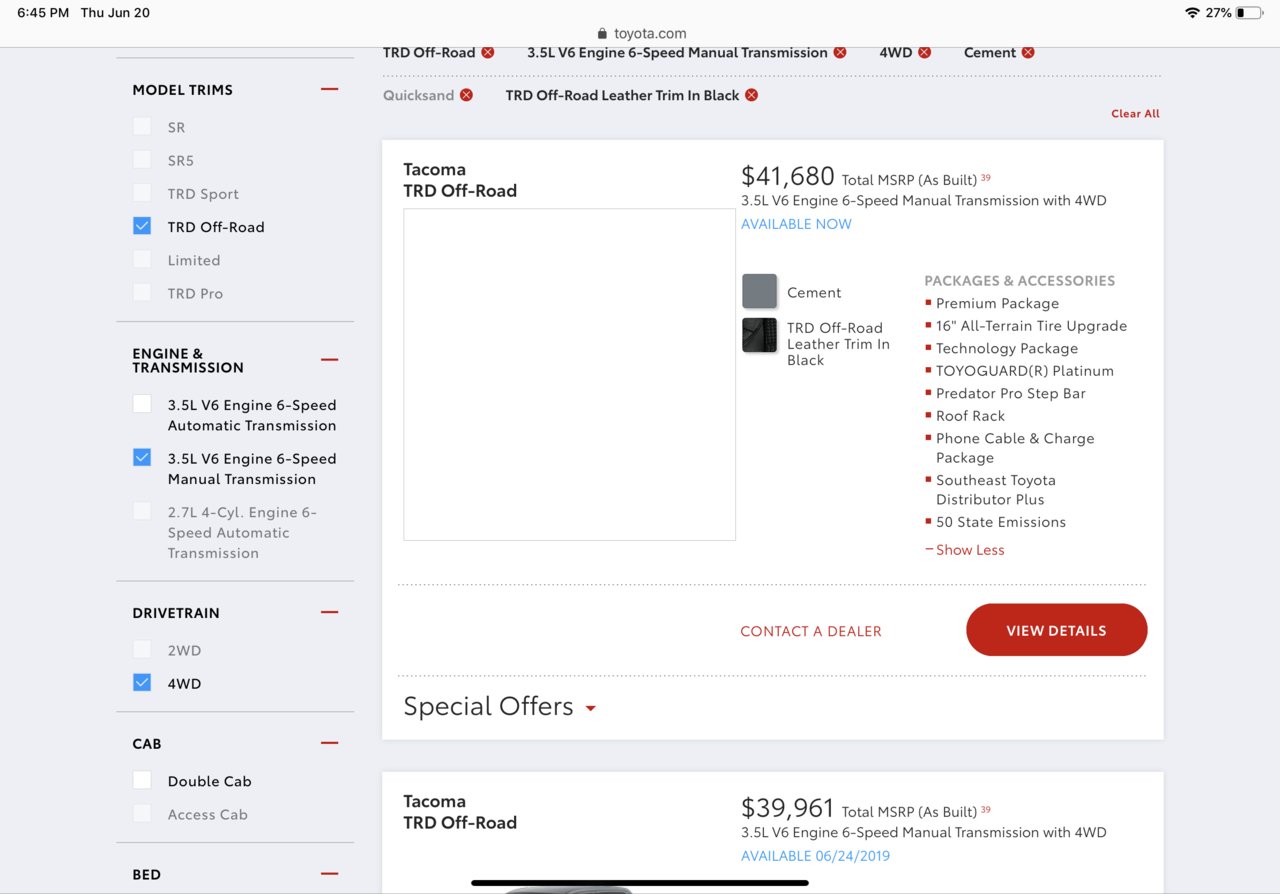Click the Southeast Toyota Distributor Plus item
This screenshot has width=1280, height=894.
[996, 490]
